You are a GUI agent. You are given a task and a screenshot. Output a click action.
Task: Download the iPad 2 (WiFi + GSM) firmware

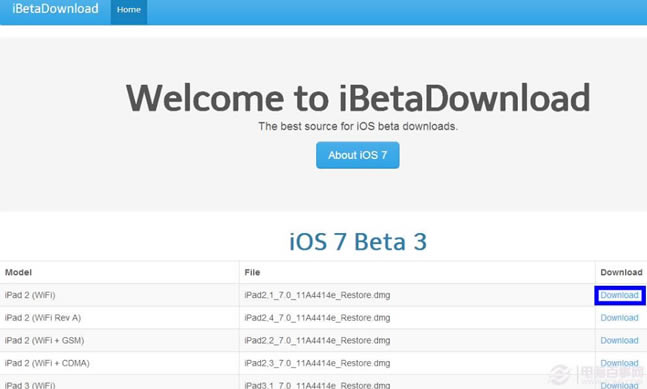point(619,341)
